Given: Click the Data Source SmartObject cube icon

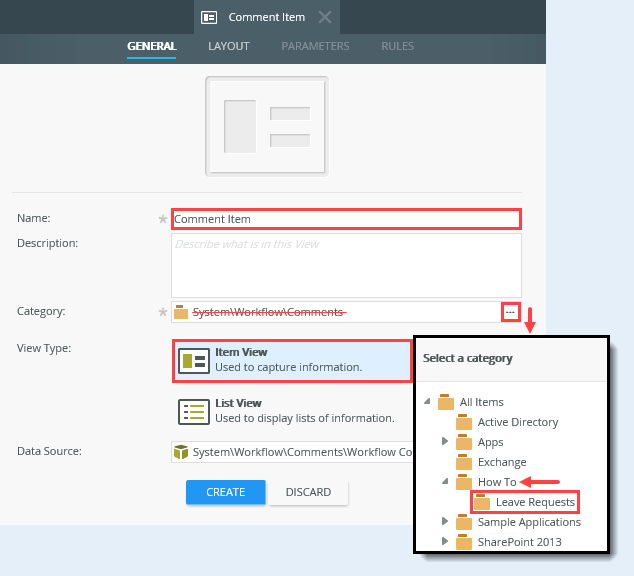Looking at the screenshot, I should point(181,452).
